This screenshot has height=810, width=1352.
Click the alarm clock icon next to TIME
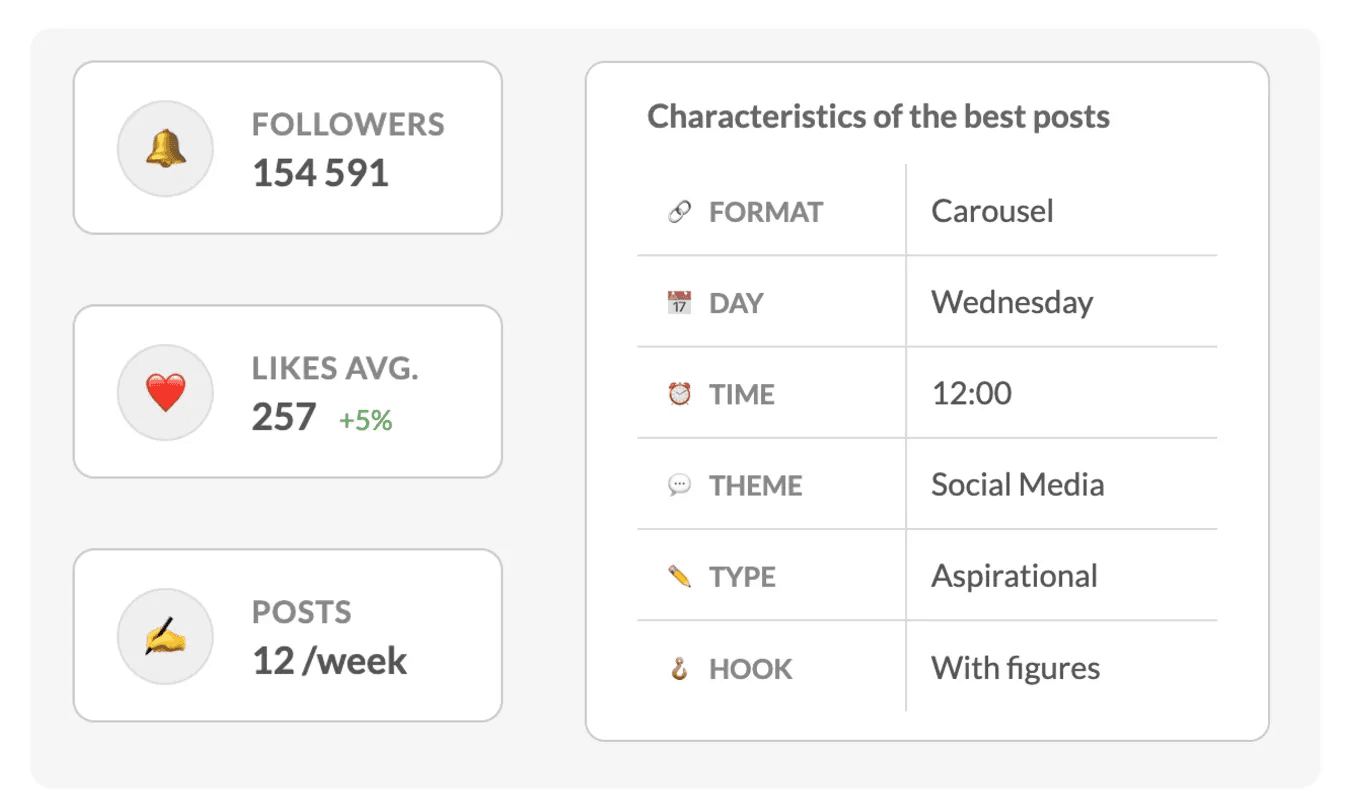coord(680,394)
